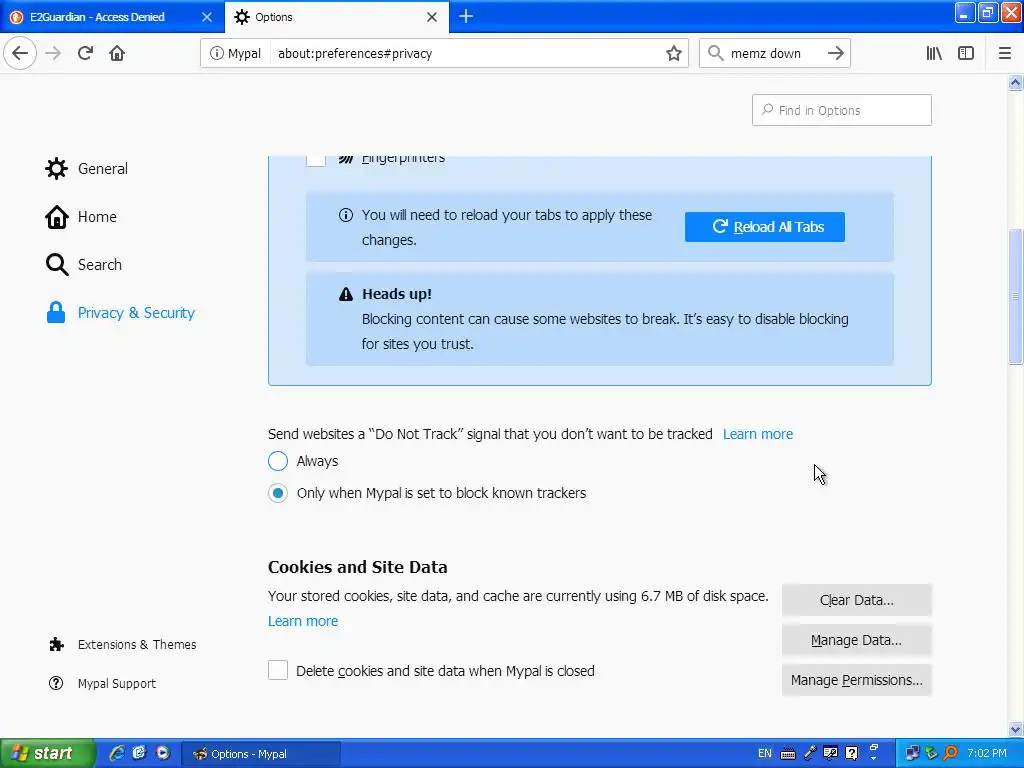Click the vertical scrollbar thumb

tap(1015, 296)
